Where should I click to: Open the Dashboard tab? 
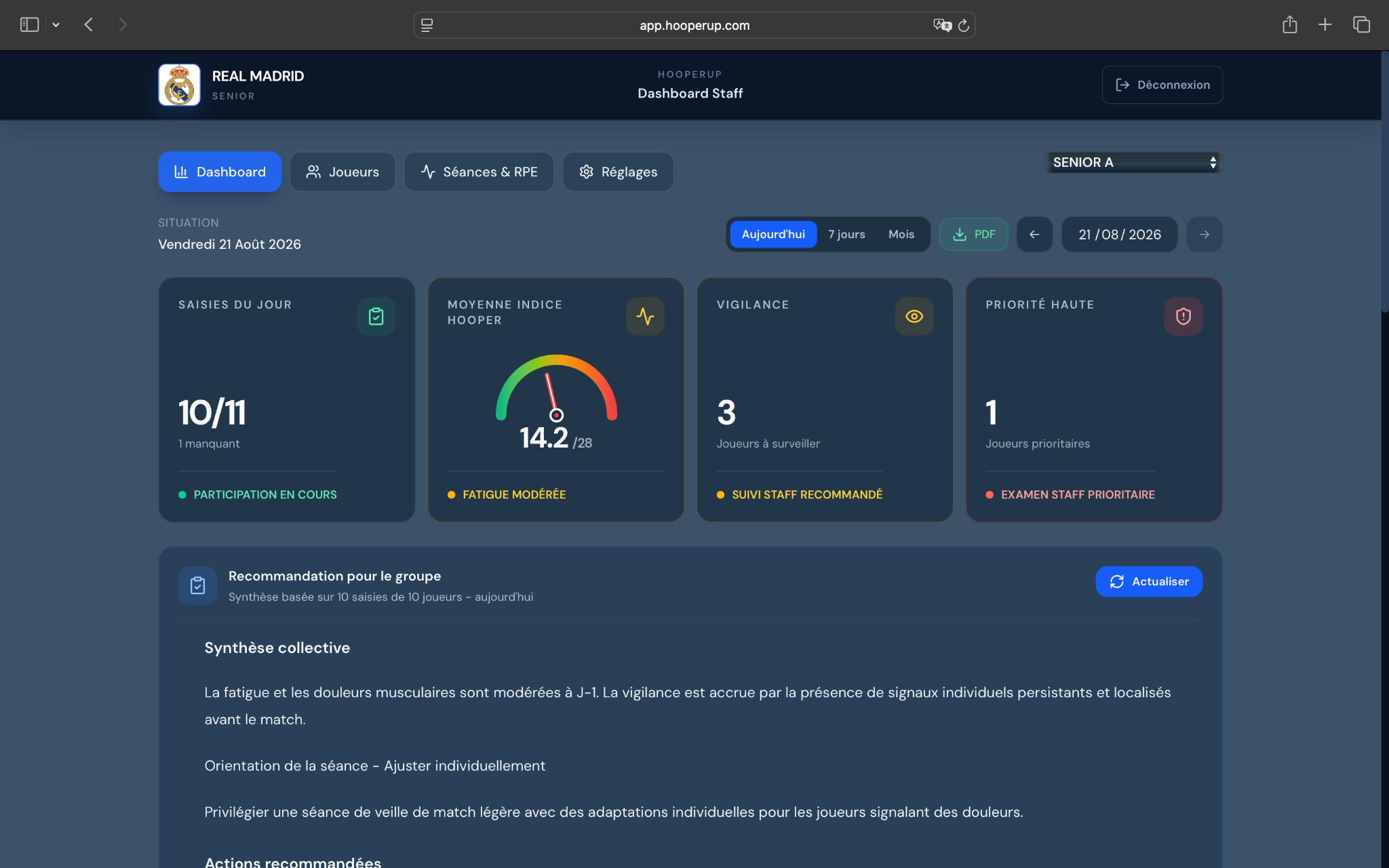pyautogui.click(x=220, y=172)
